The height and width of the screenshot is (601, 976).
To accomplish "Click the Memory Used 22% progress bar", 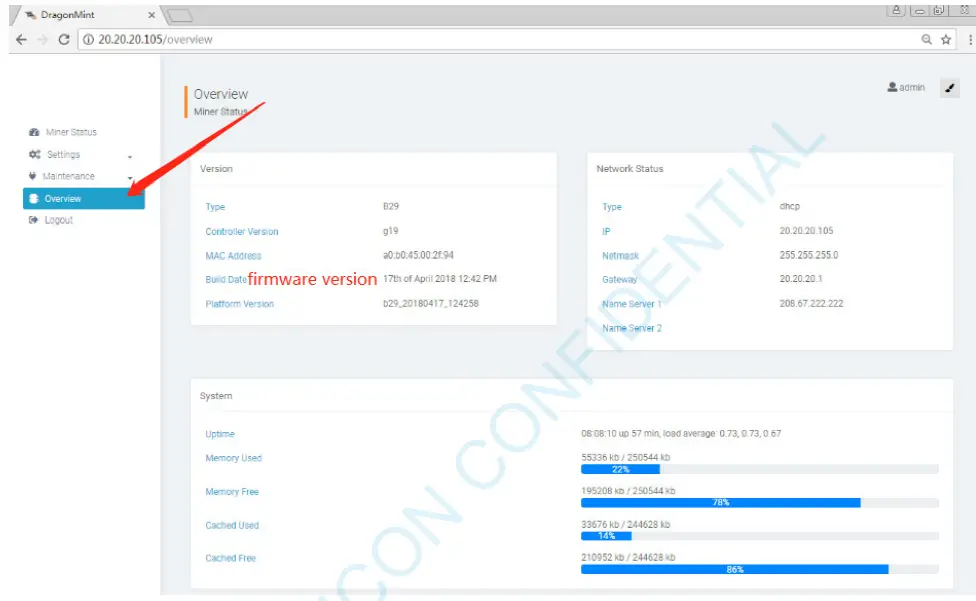I will [760, 469].
